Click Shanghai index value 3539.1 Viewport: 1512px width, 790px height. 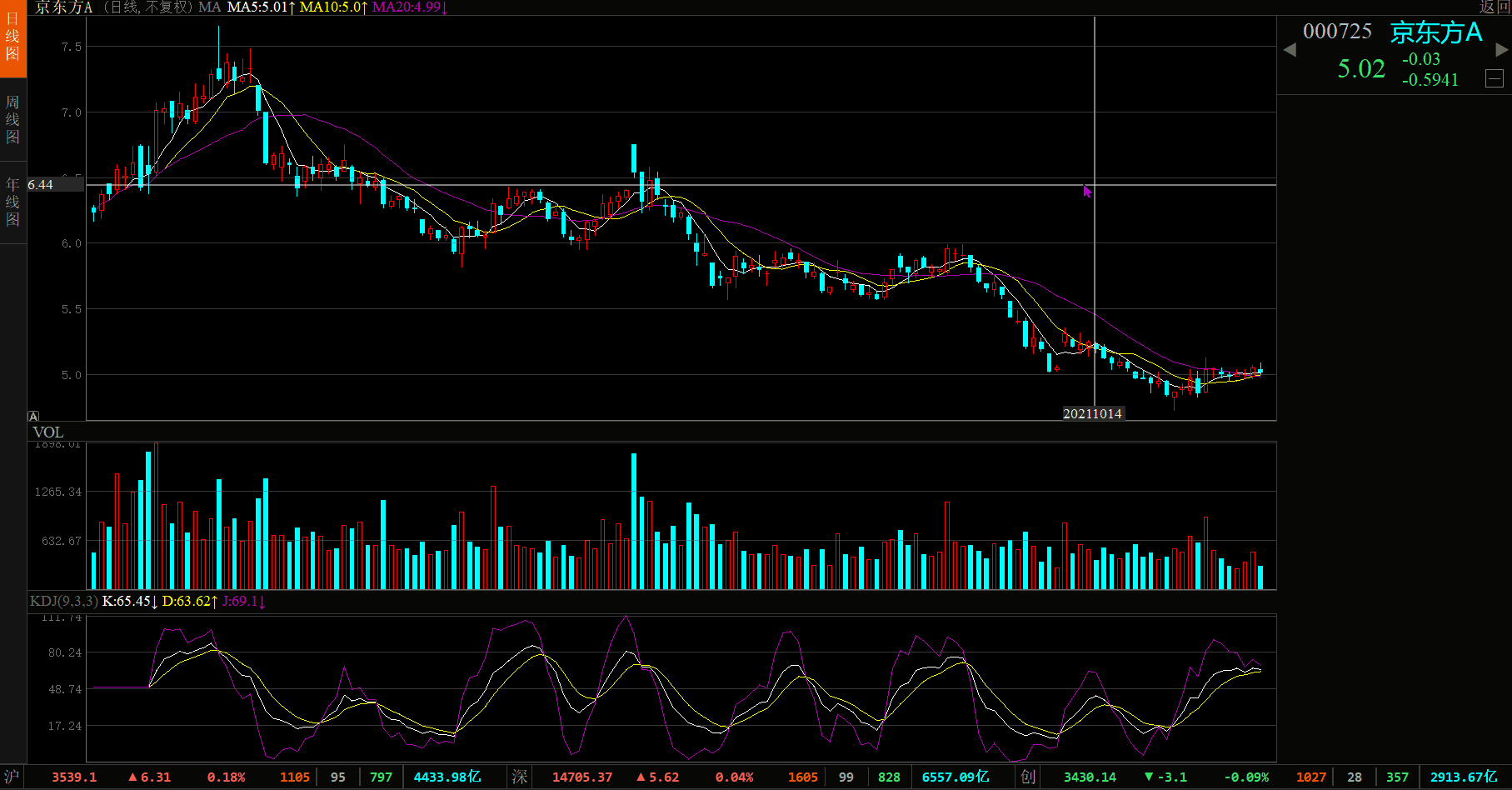[74, 777]
